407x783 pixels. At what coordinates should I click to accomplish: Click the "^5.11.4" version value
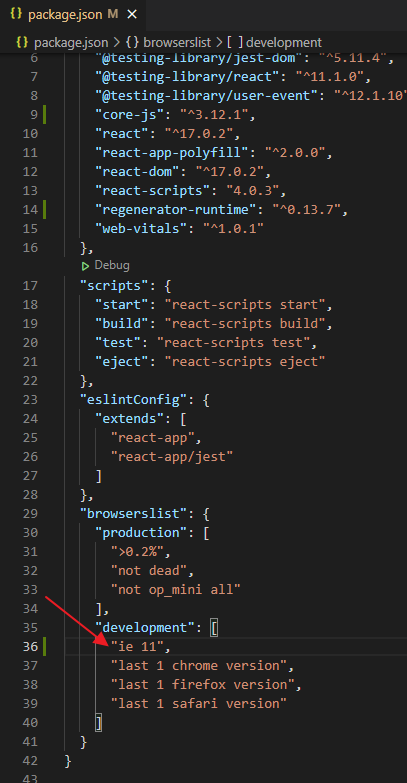pyautogui.click(x=352, y=58)
